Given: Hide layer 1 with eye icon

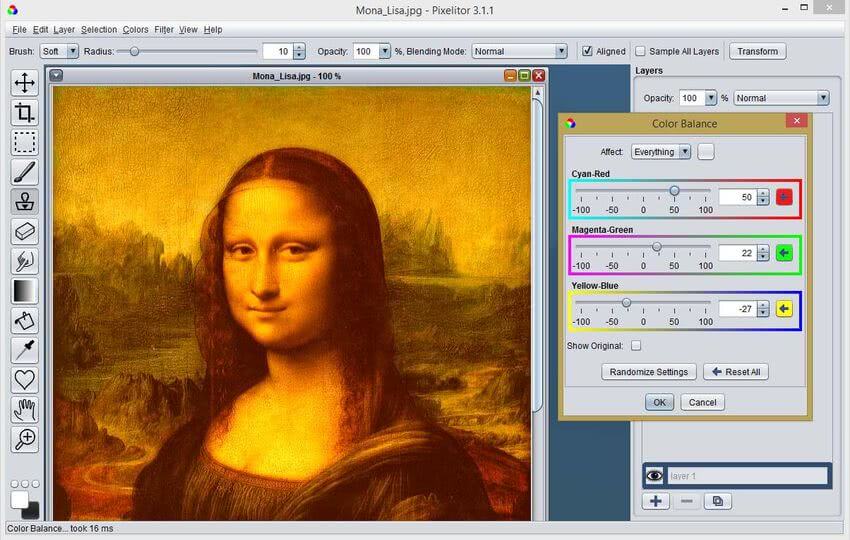Looking at the screenshot, I should point(654,475).
